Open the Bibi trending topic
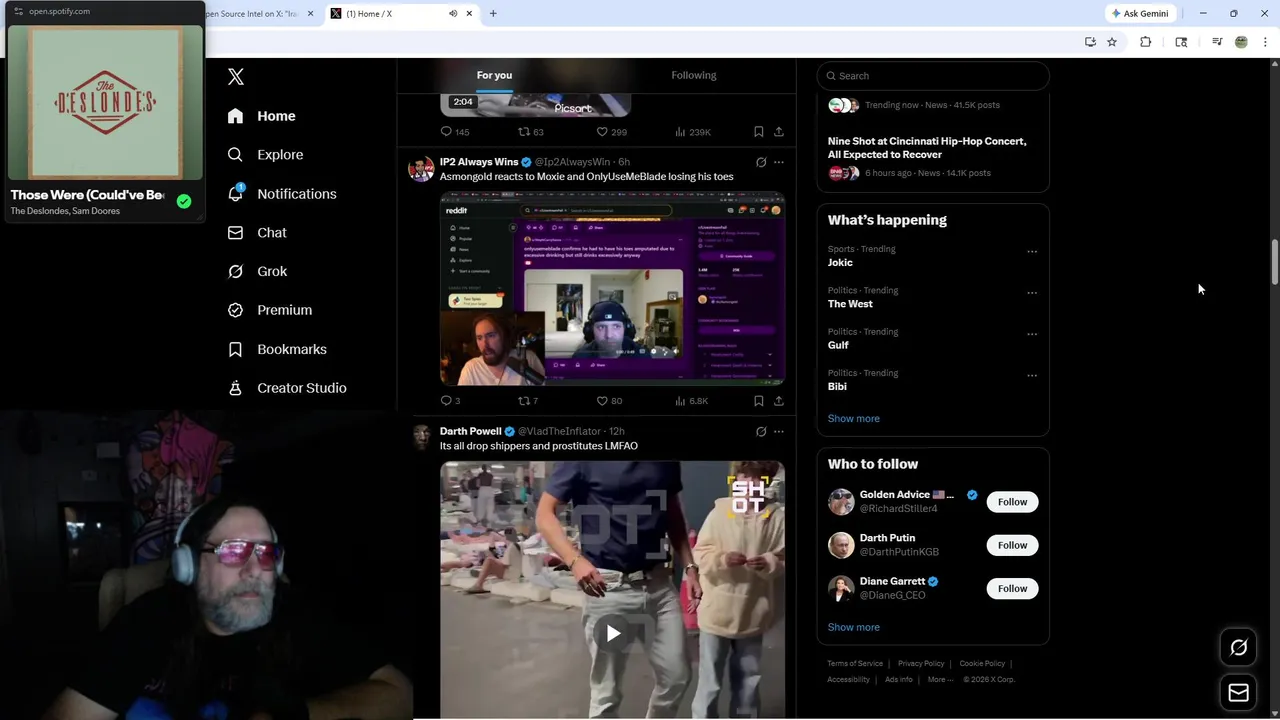This screenshot has width=1280, height=720. point(837,386)
